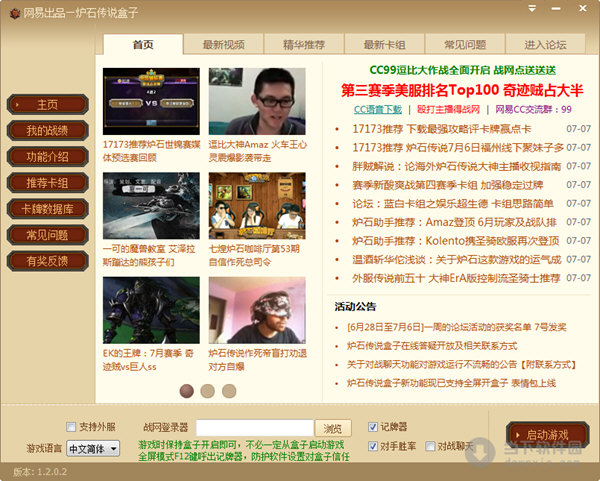
Task: Open the title bar dropdown menu arrow
Action: pyautogui.click(x=532, y=8)
